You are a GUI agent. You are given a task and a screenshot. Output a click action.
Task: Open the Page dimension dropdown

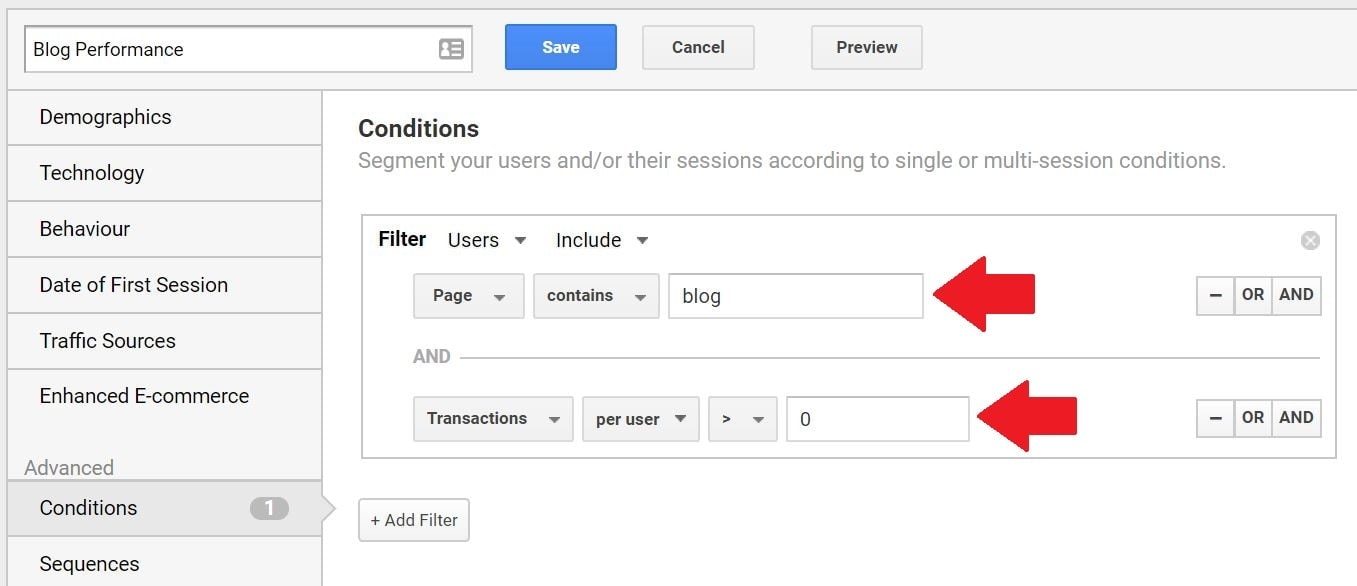[x=468, y=295]
